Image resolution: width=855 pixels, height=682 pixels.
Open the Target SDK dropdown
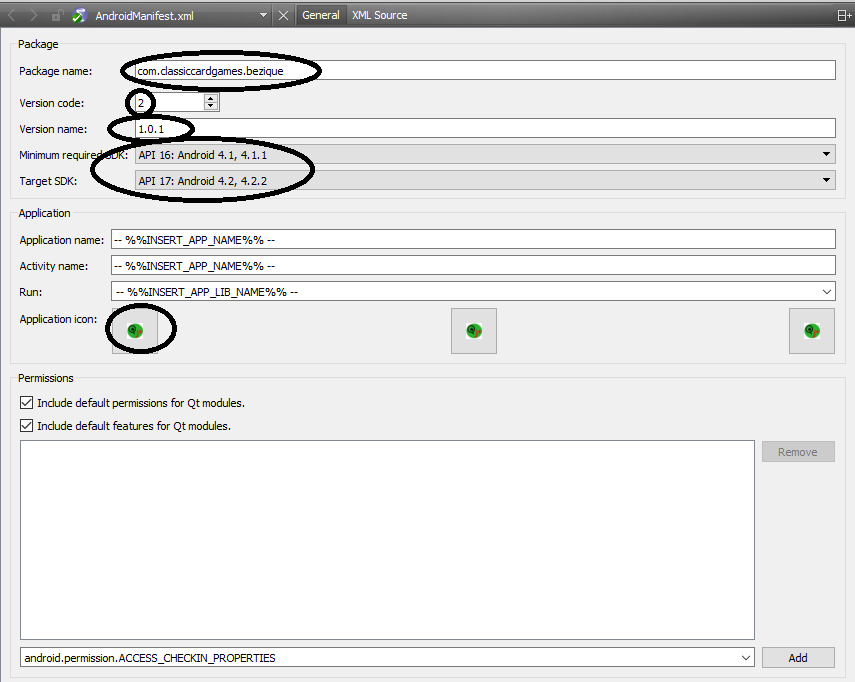click(826, 179)
